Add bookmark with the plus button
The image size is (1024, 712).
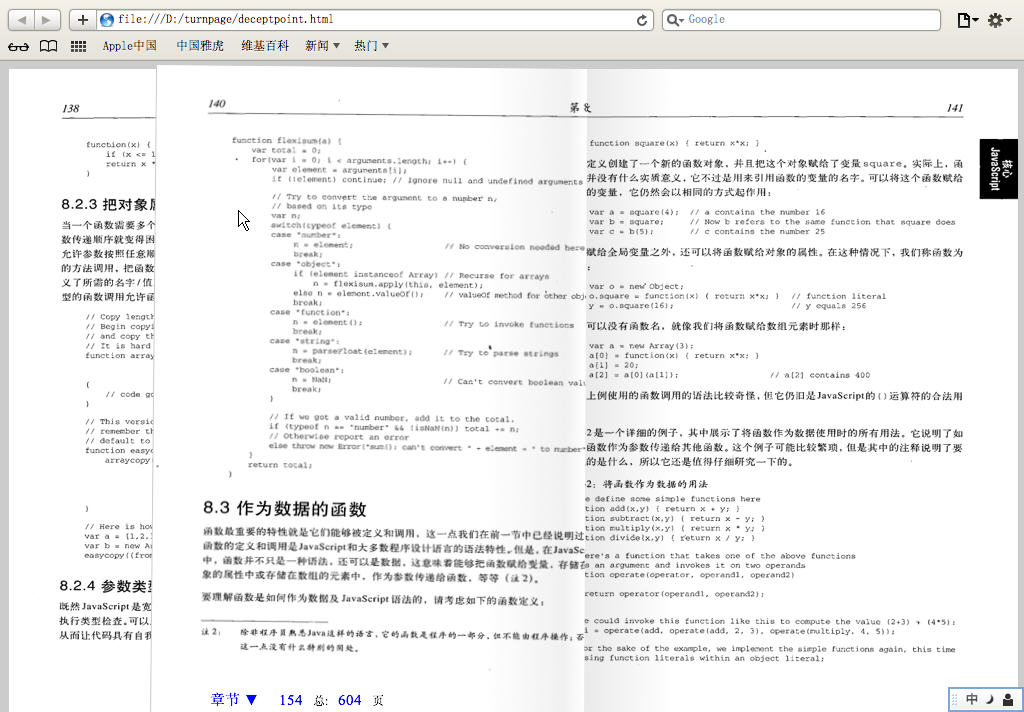[x=83, y=20]
